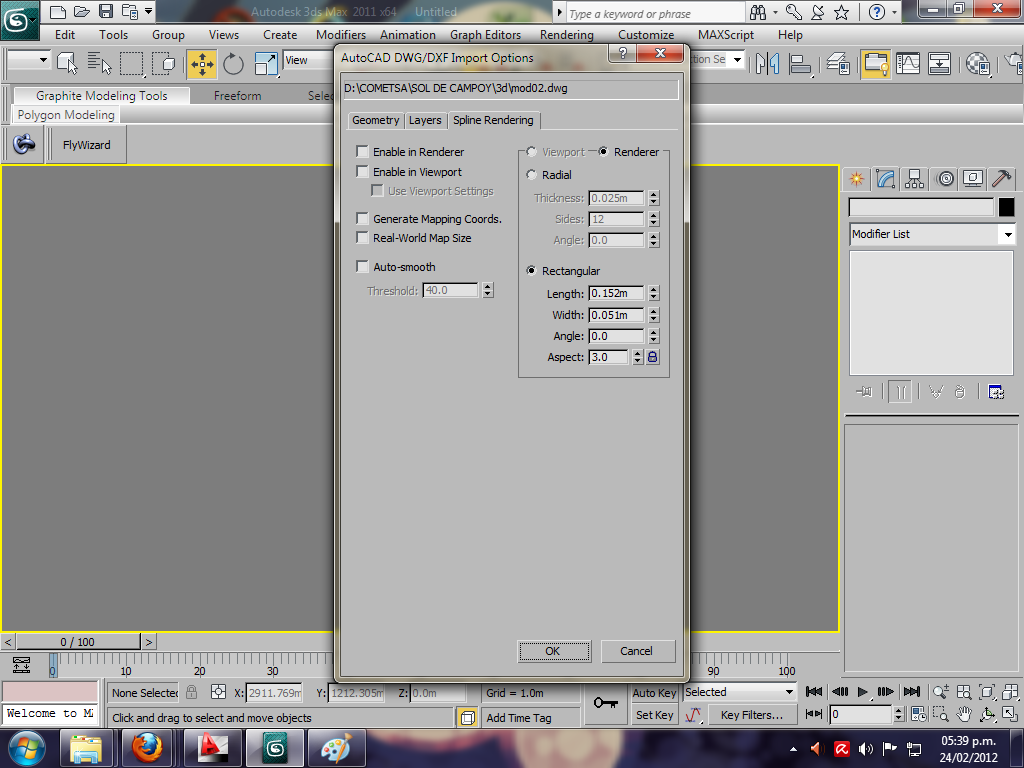Viewport: 1024px width, 768px height.
Task: Open the Rendering menu
Action: [x=567, y=35]
